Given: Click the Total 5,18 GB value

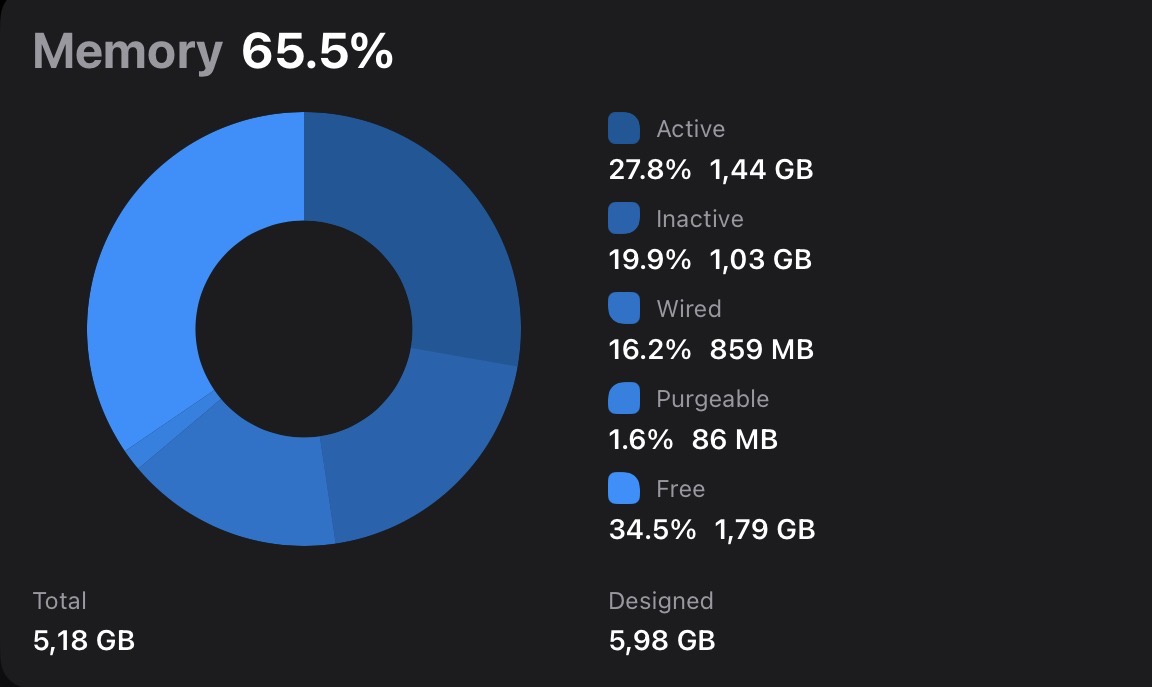Looking at the screenshot, I should pyautogui.click(x=84, y=641).
